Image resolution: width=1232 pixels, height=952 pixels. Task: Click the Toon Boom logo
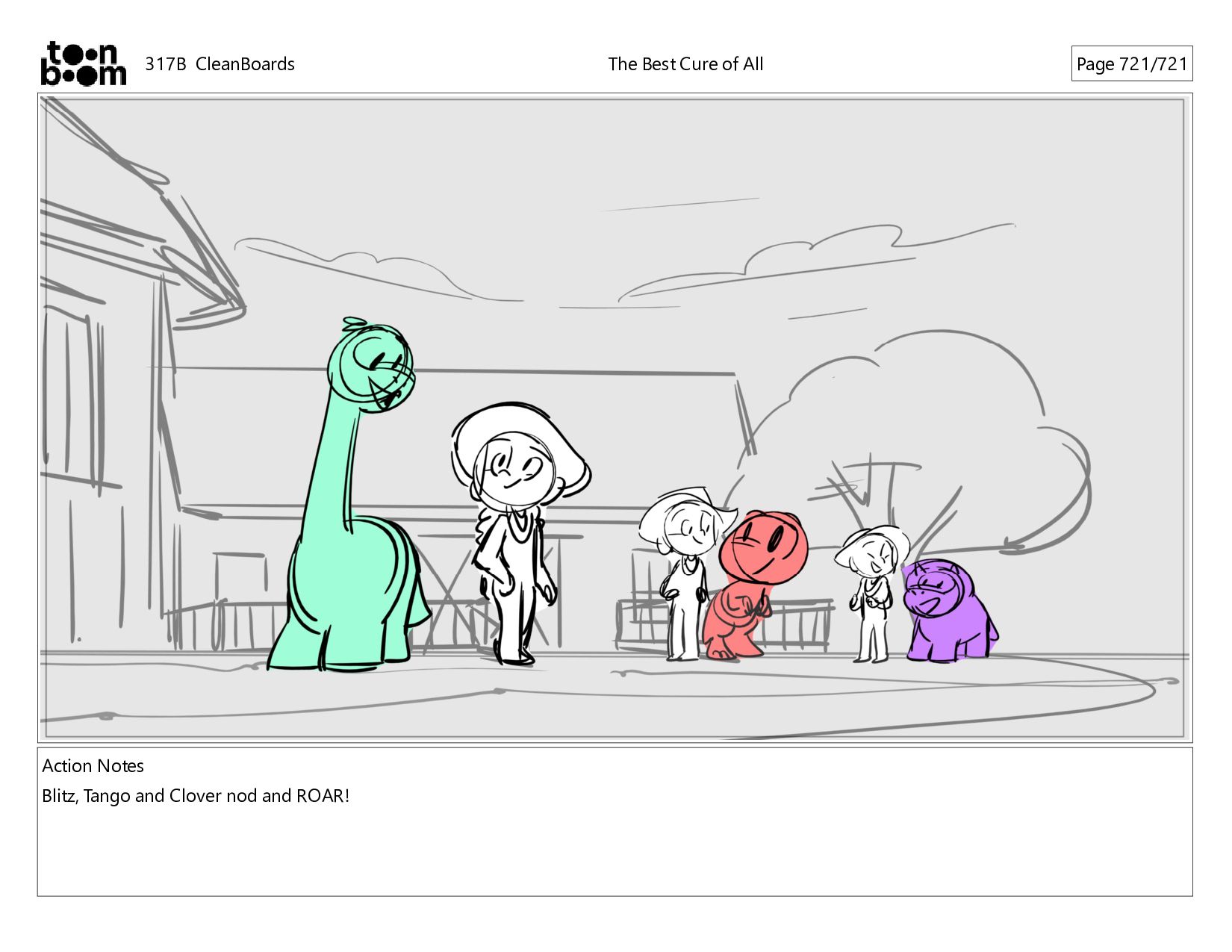point(83,63)
